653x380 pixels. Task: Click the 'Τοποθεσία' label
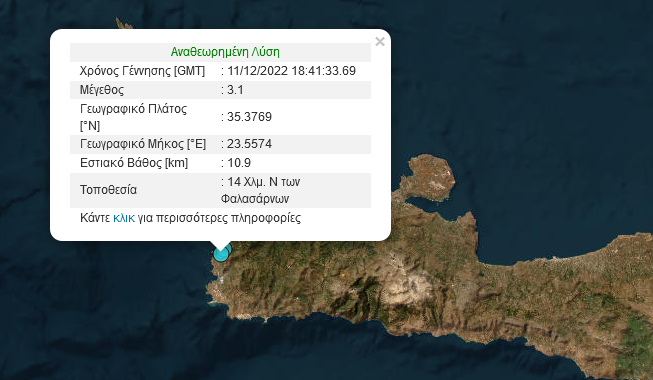pos(108,190)
